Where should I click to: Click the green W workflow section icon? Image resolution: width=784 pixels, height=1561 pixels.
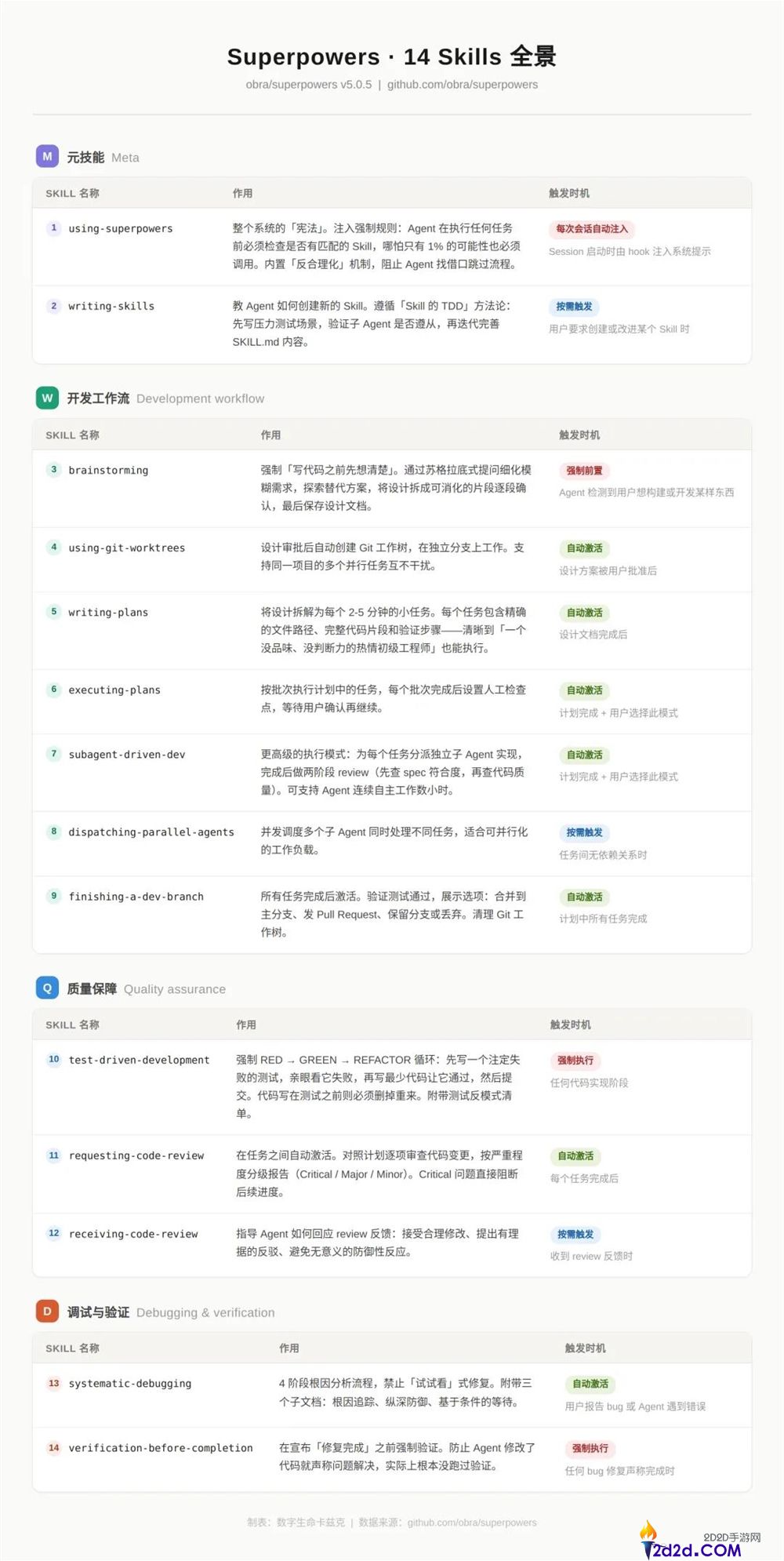[x=47, y=398]
